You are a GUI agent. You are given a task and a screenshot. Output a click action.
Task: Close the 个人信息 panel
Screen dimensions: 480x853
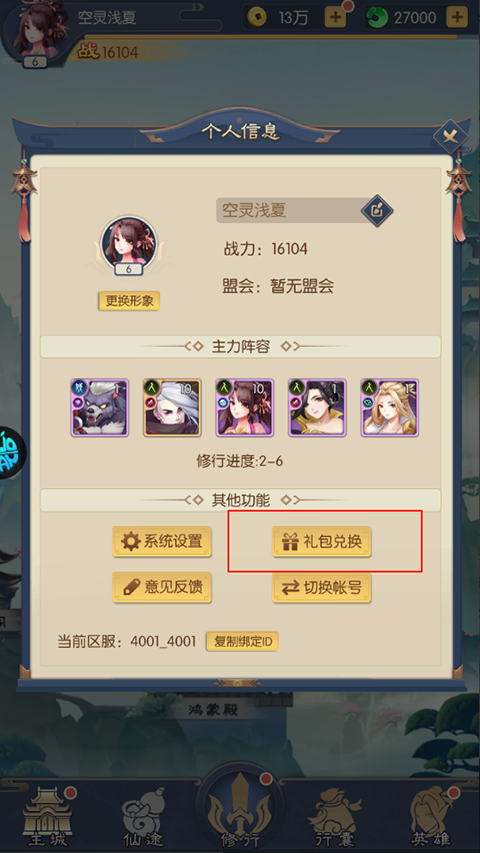point(451,135)
